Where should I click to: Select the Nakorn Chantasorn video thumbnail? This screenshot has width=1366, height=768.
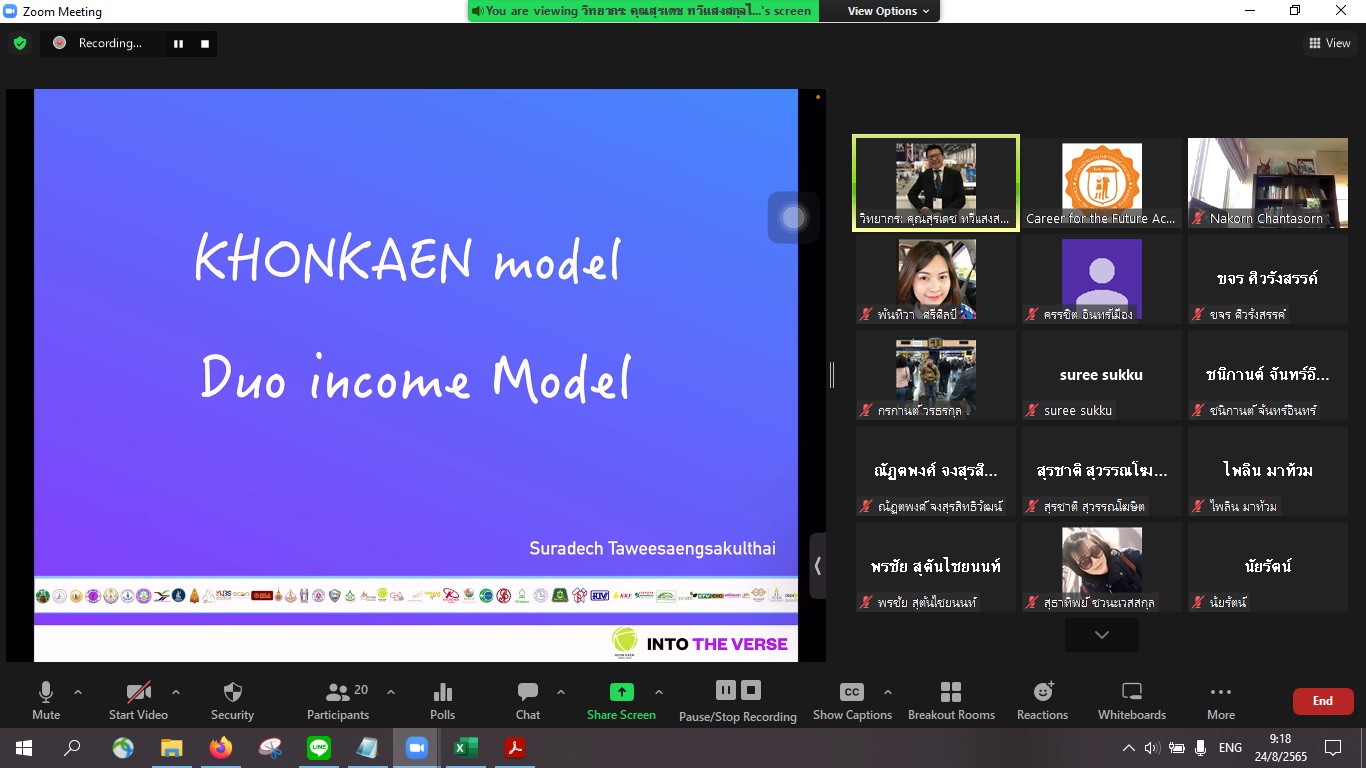click(1267, 184)
